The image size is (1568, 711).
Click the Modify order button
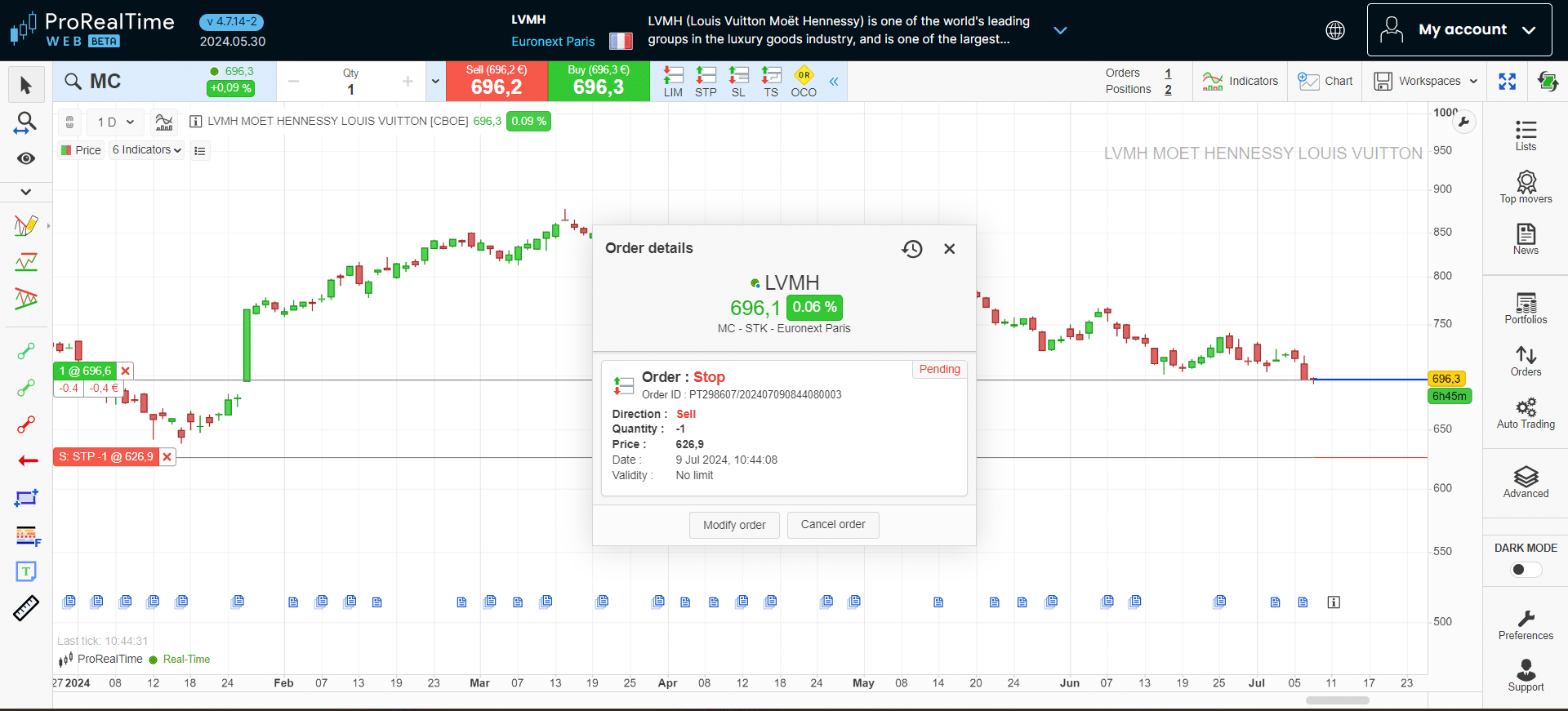click(734, 525)
